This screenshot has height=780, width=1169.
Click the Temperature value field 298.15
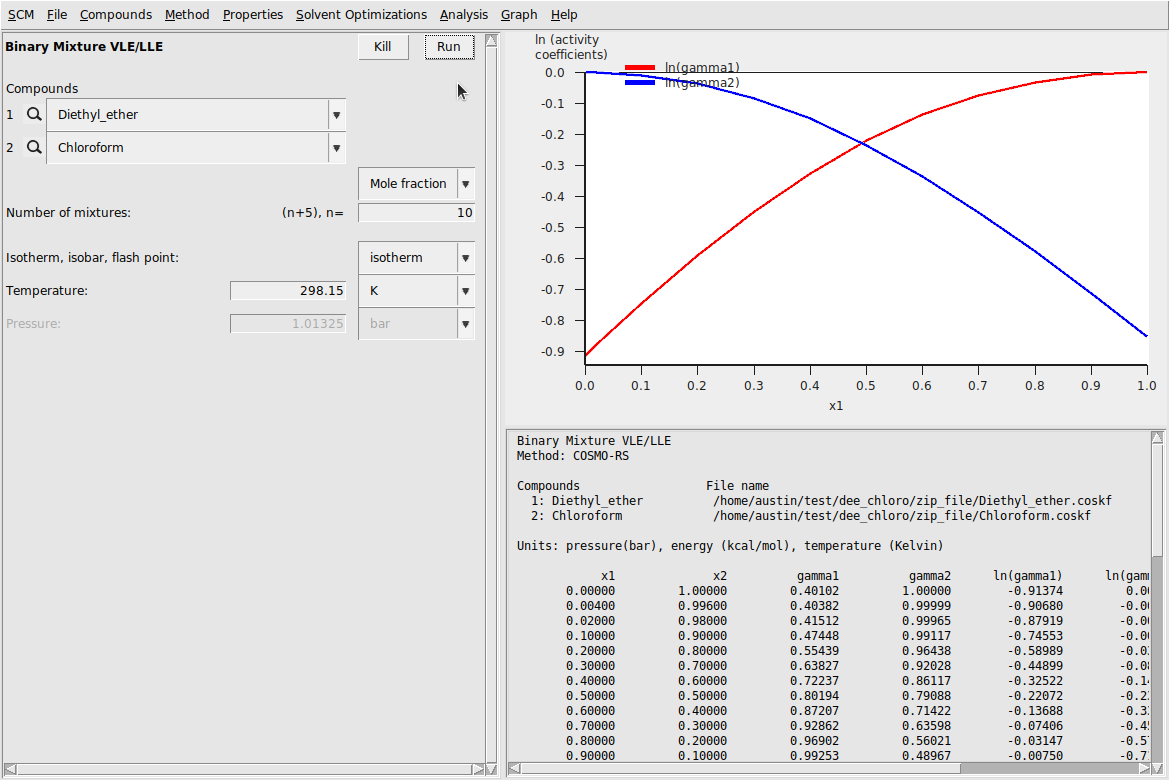coord(288,291)
